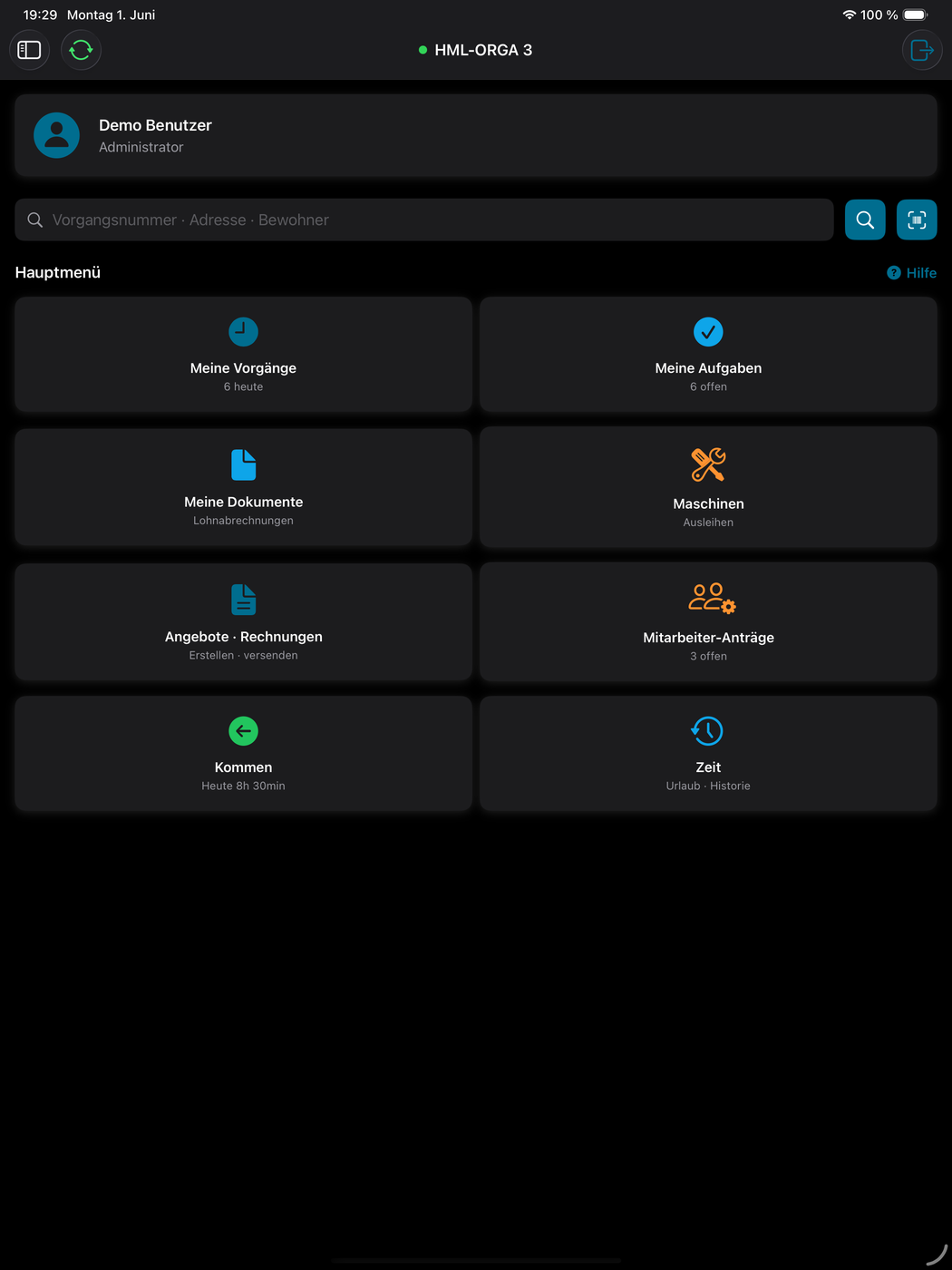The width and height of the screenshot is (952, 1270).
Task: Tap the Kommen label
Action: coord(243,767)
